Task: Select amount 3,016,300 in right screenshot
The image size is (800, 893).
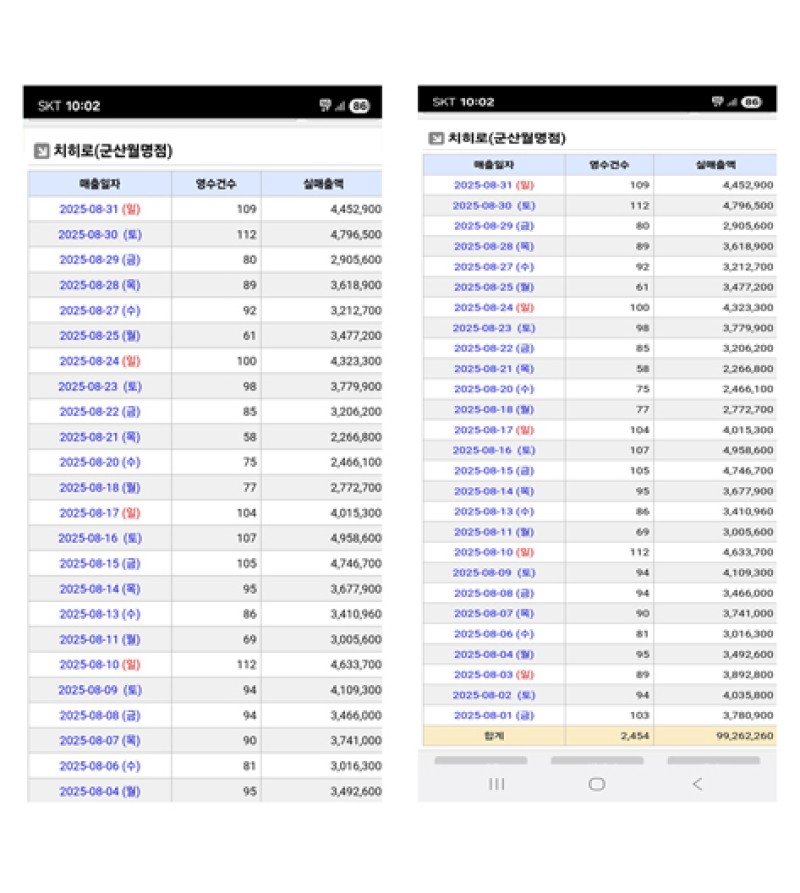Action: pyautogui.click(x=748, y=634)
